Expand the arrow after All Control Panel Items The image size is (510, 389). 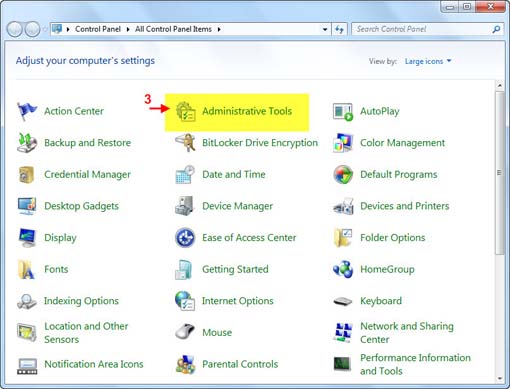pyautogui.click(x=219, y=29)
